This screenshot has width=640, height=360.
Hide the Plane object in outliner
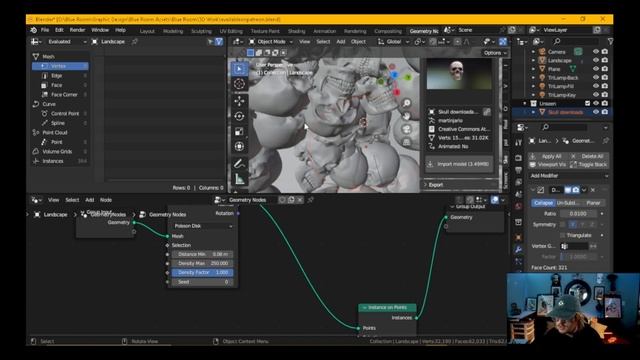click(x=596, y=69)
